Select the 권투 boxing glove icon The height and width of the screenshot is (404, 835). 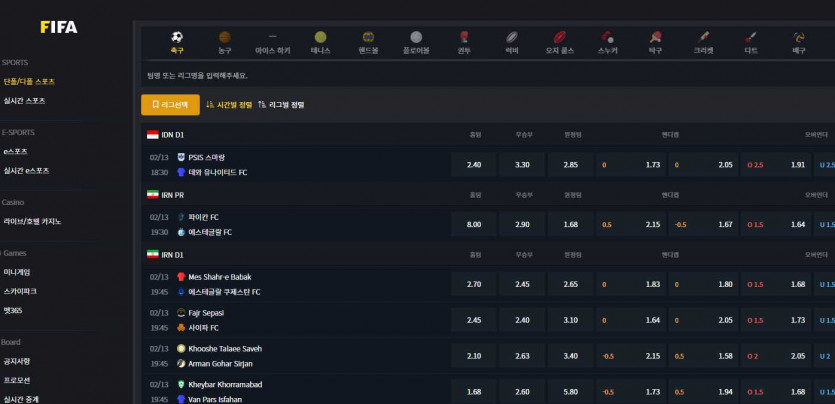(464, 37)
